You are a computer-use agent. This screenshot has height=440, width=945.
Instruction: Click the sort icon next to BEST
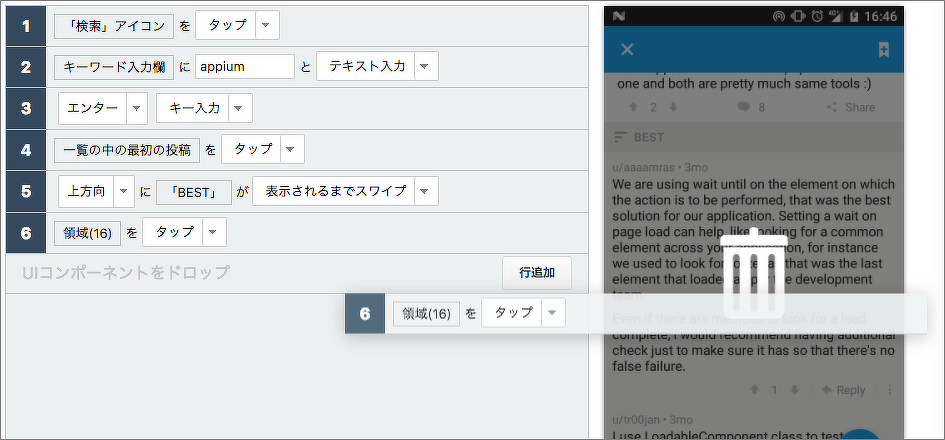coord(620,137)
